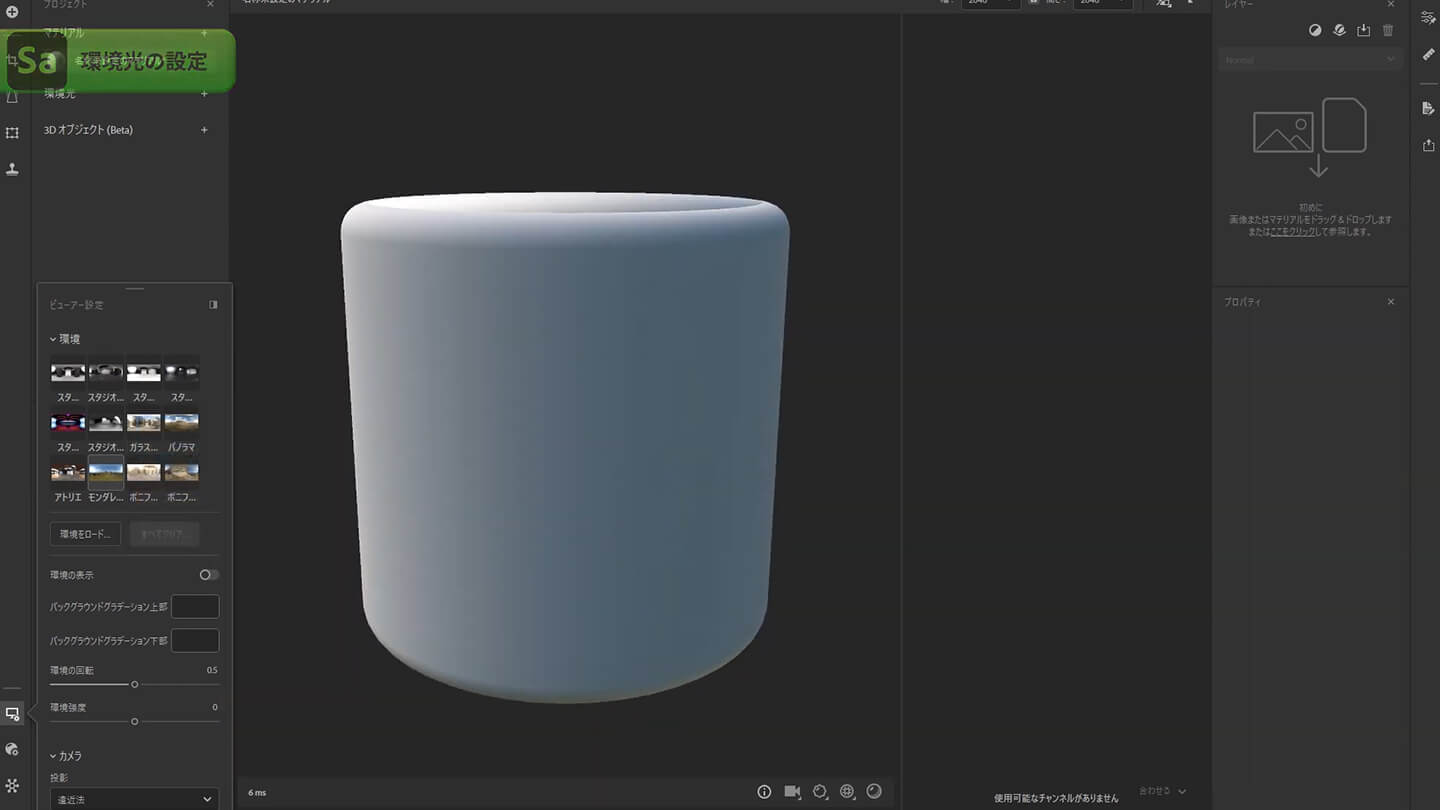Screen dimensions: 1440x810
Task: Add a 3D オブジェクト (Beta) with its plus
Action: [x=204, y=130]
